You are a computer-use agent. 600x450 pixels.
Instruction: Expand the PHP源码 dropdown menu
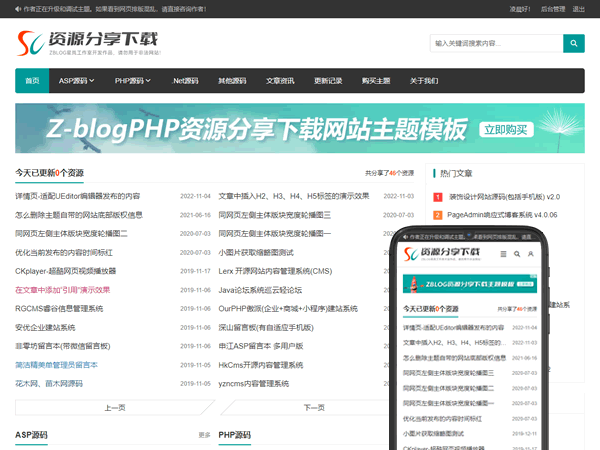pyautogui.click(x=134, y=81)
